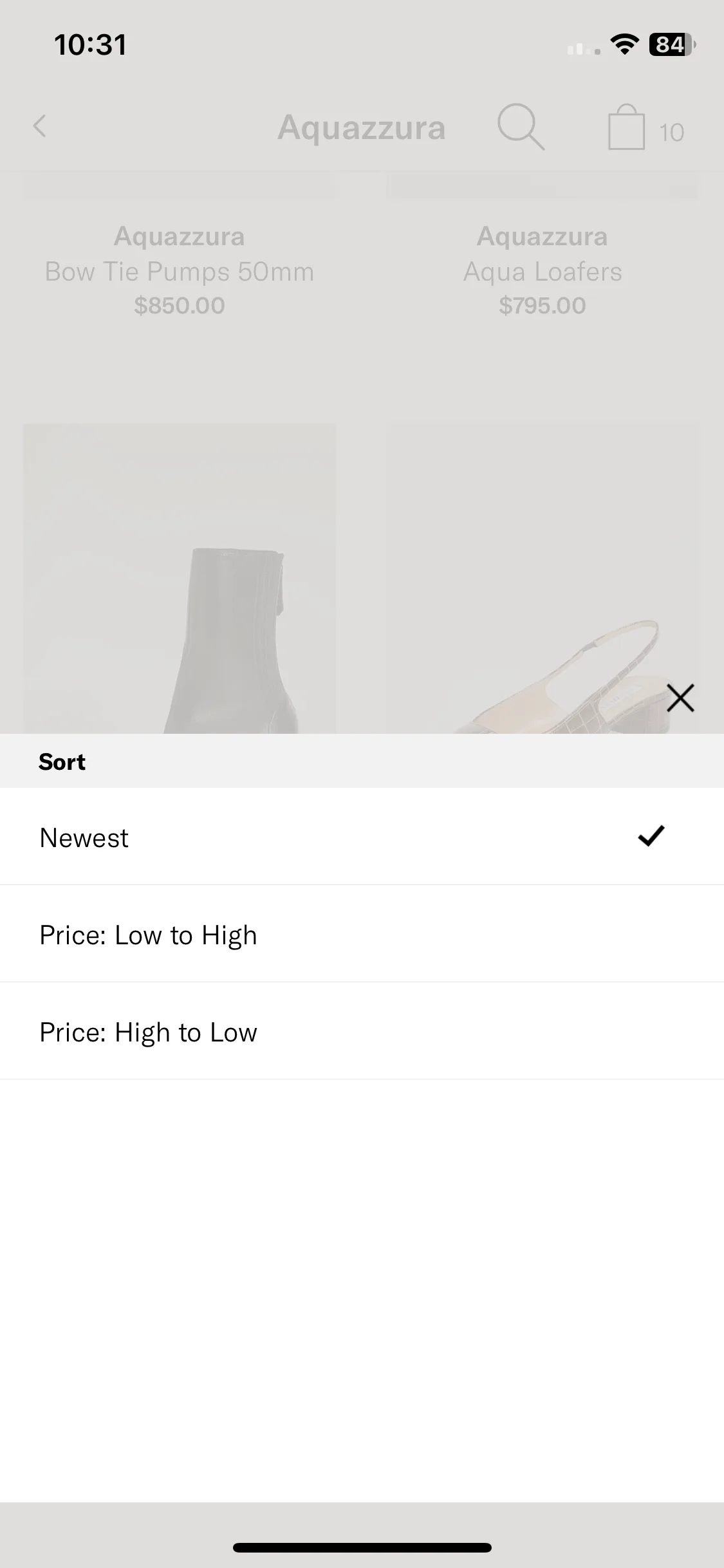Viewport: 724px width, 1568px height.
Task: Tap the bag item count 10
Action: 671,133
